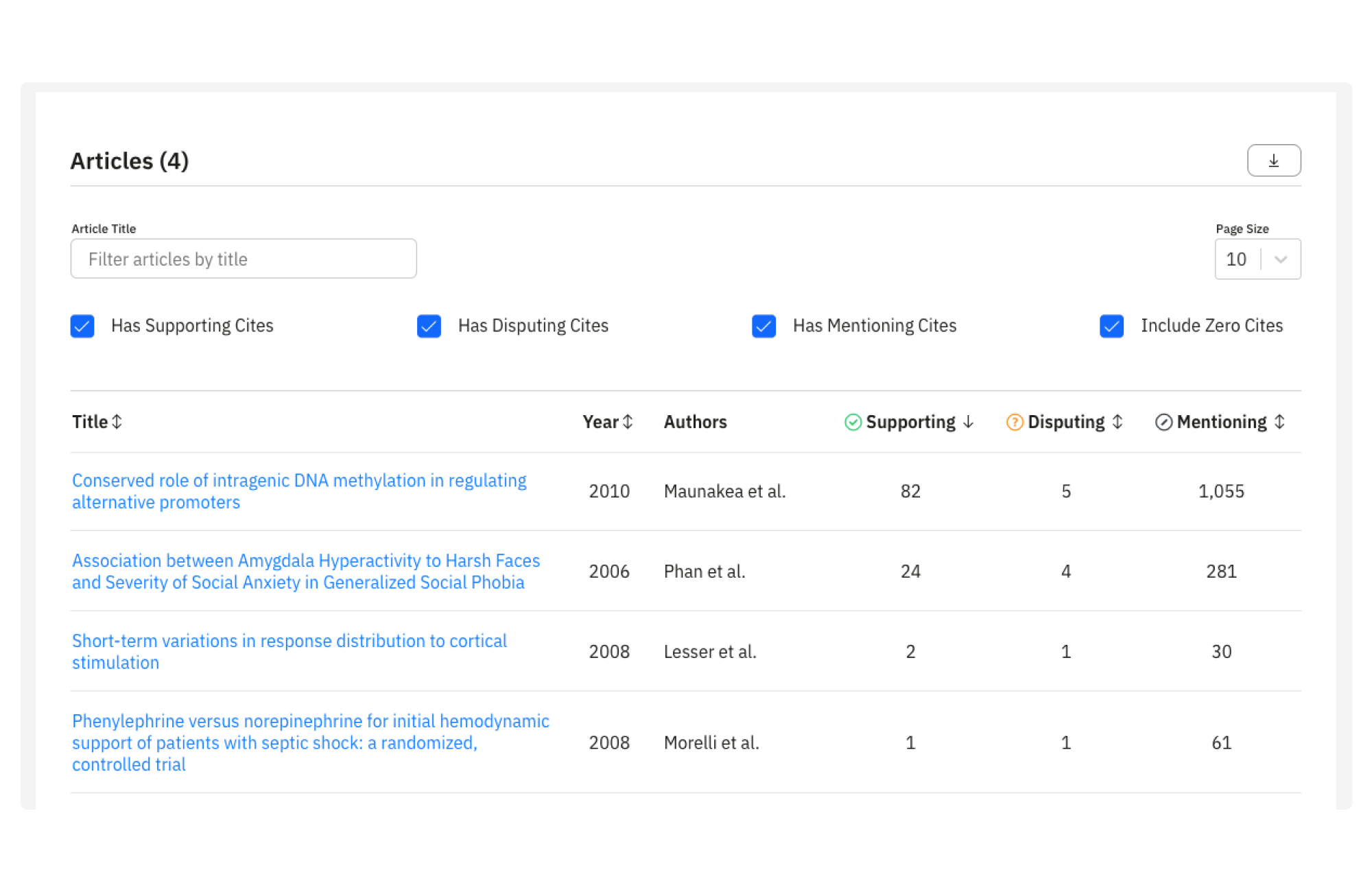Click the Page Size value 10

(x=1236, y=259)
